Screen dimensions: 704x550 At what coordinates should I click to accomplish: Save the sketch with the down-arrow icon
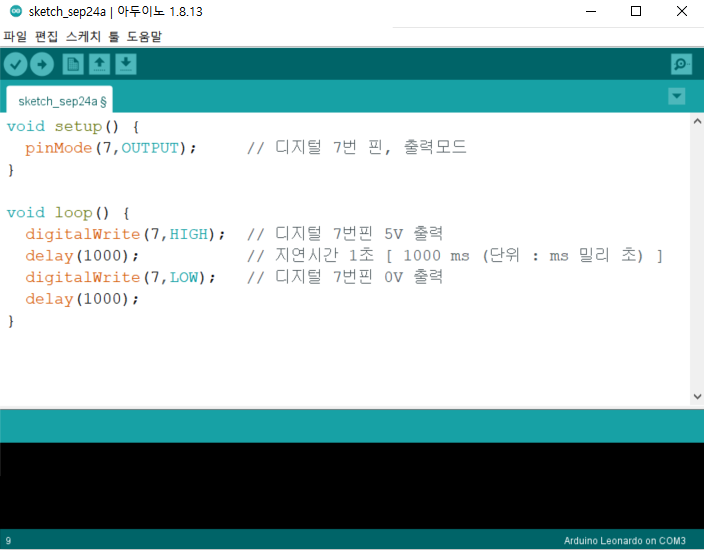[126, 64]
